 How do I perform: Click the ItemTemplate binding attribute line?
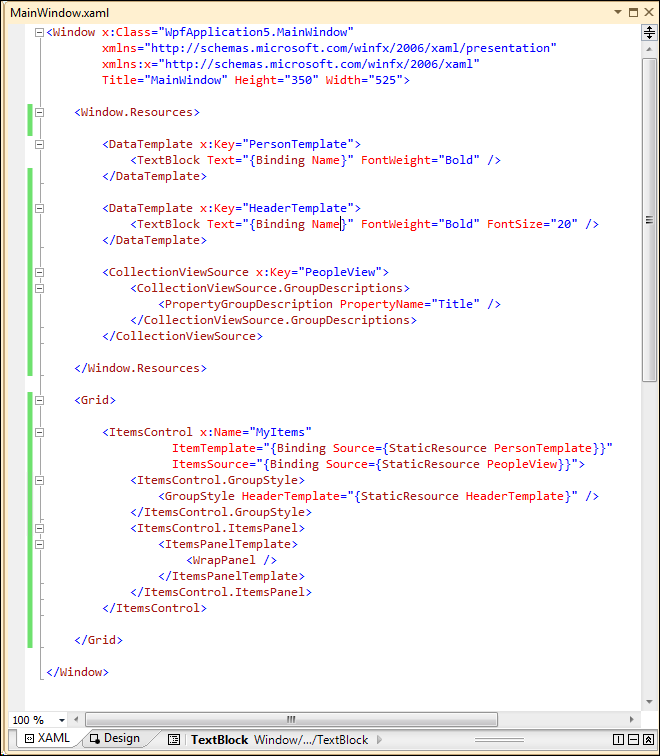click(392, 448)
